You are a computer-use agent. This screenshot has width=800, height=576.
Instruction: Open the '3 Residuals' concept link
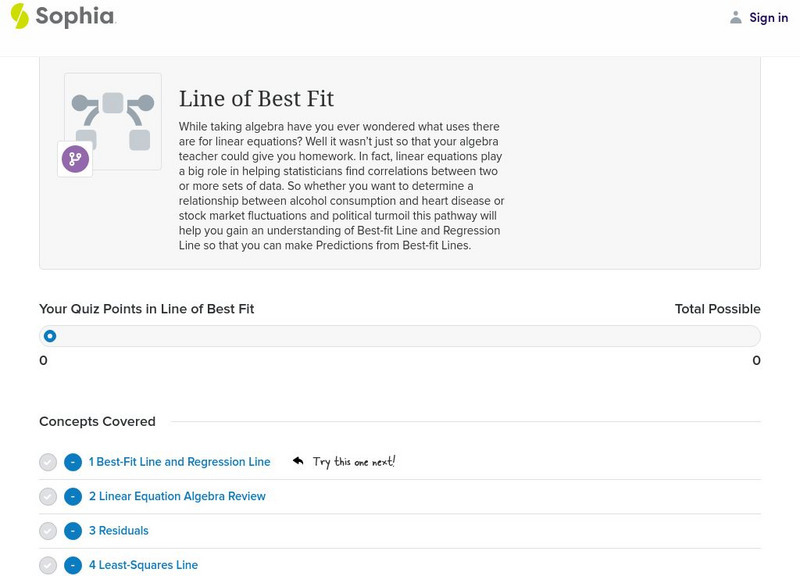pos(119,531)
